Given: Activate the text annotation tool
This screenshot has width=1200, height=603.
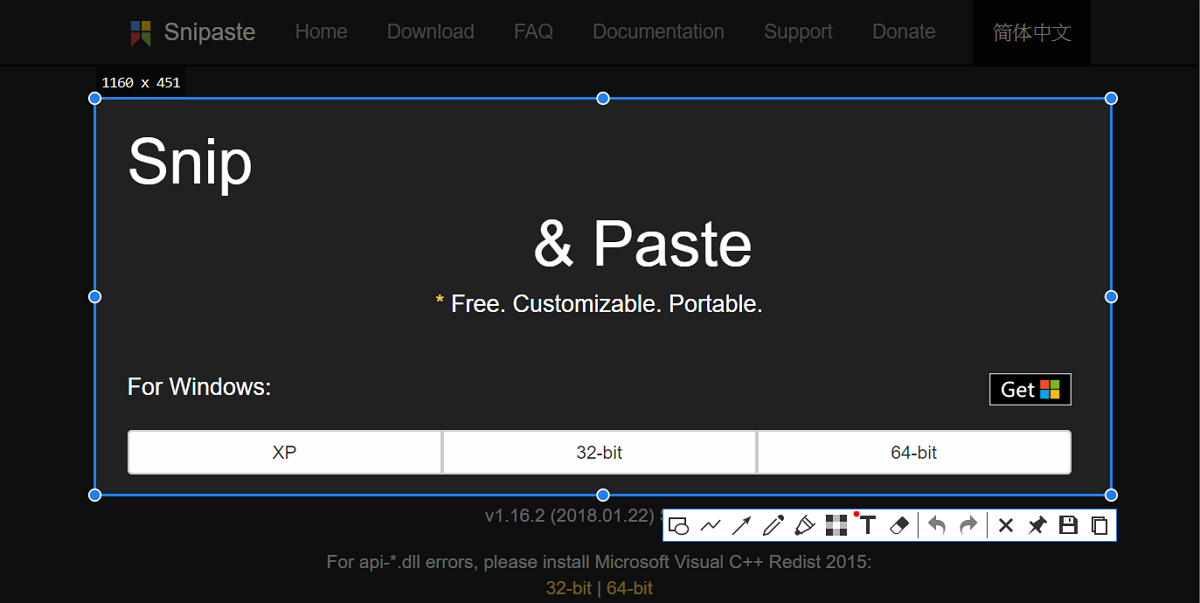Looking at the screenshot, I should (x=868, y=525).
